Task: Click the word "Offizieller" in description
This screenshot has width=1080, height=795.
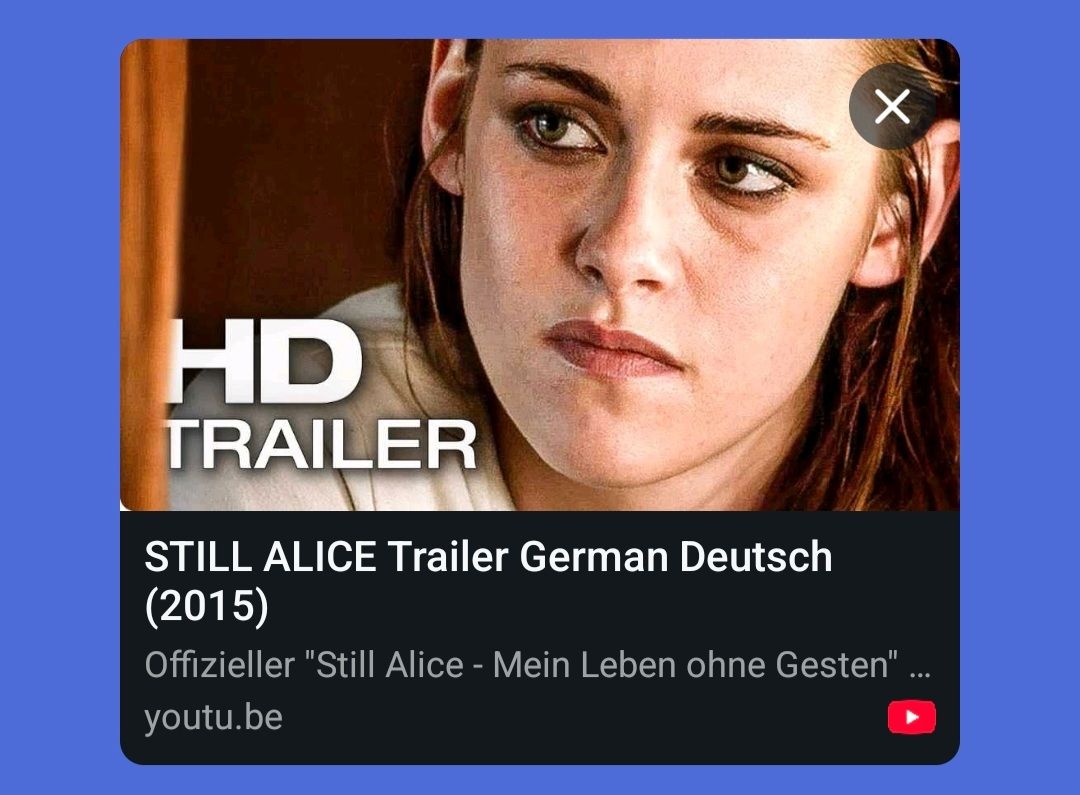Action: point(220,665)
